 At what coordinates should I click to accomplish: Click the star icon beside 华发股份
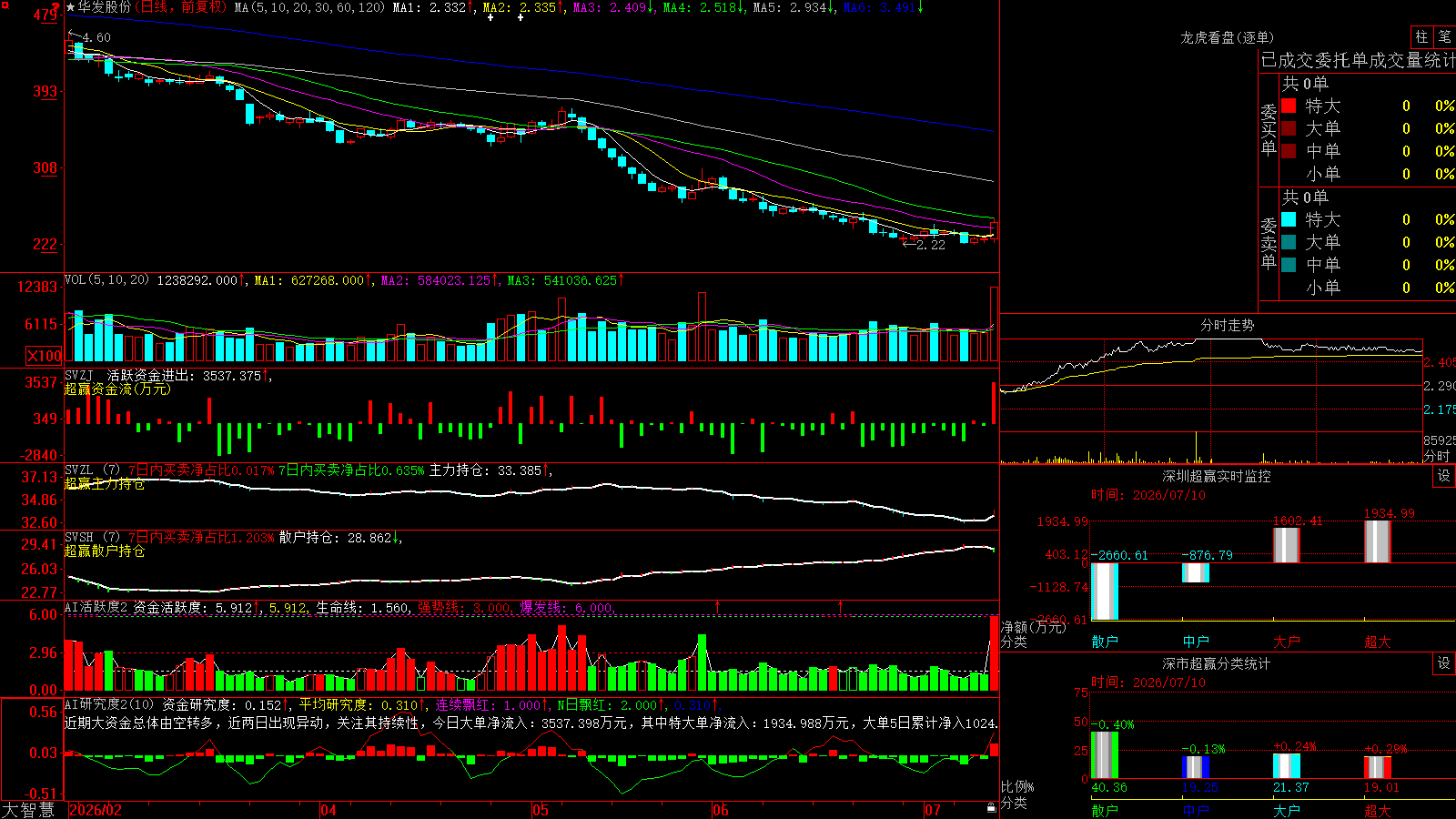pyautogui.click(x=71, y=7)
